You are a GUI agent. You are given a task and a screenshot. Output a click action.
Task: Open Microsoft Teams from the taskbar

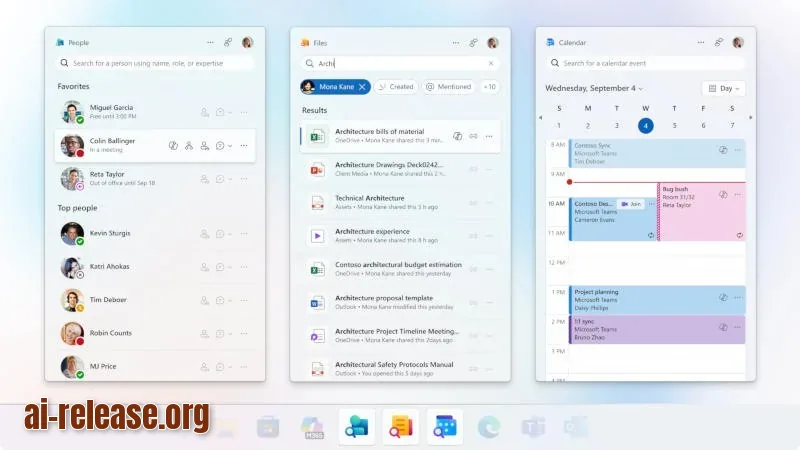533,427
